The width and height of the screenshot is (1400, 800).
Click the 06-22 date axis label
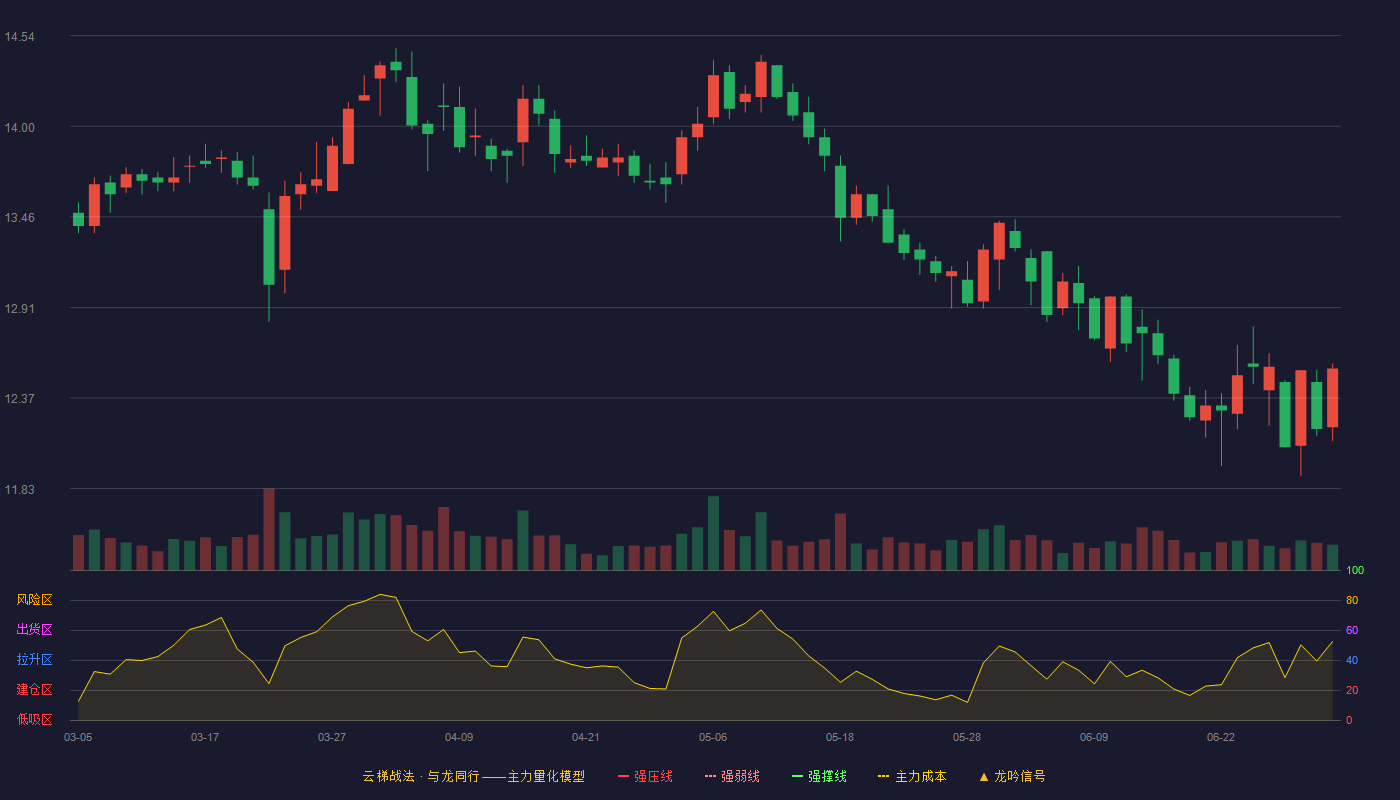(x=1221, y=737)
